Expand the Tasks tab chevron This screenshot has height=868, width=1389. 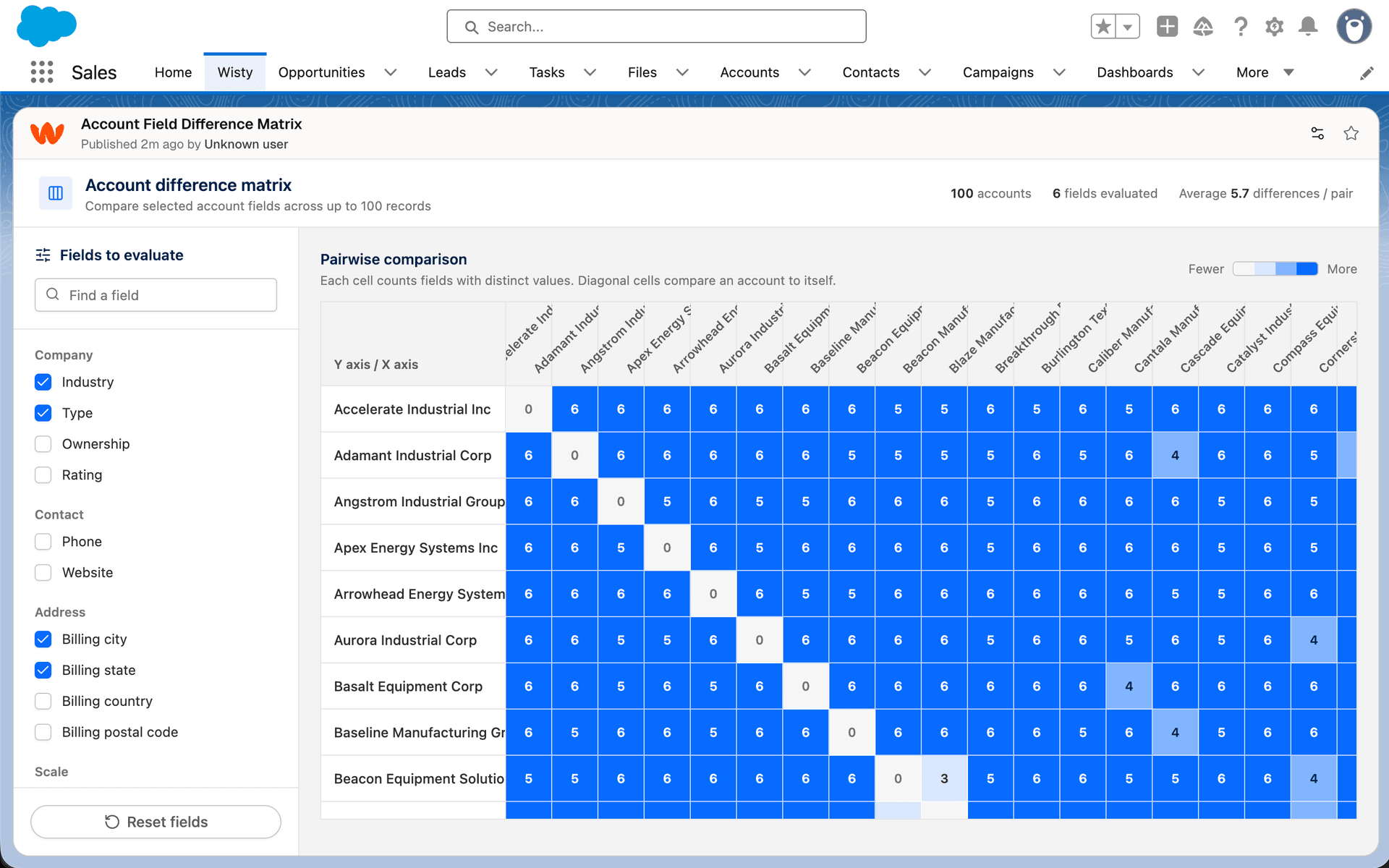(590, 72)
